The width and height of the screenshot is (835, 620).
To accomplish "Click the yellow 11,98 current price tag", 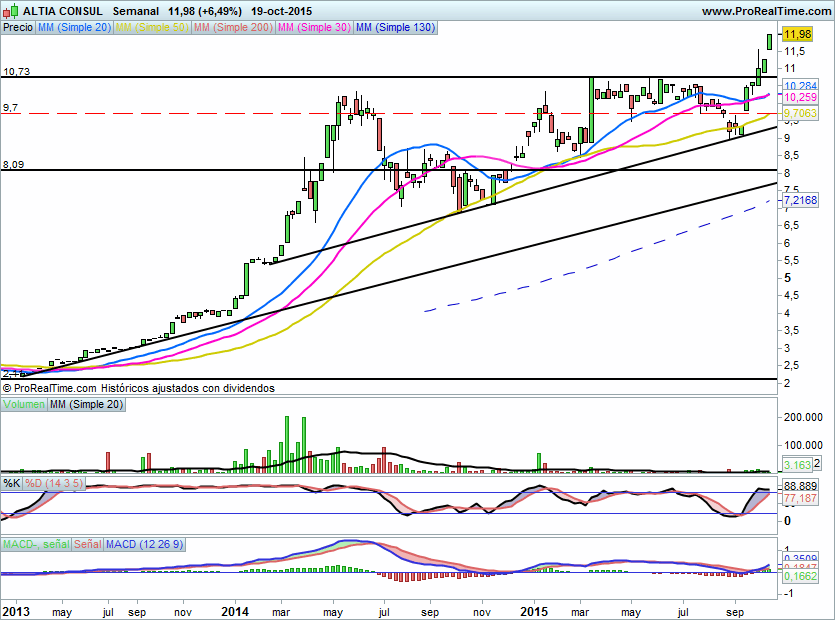I will [797, 34].
